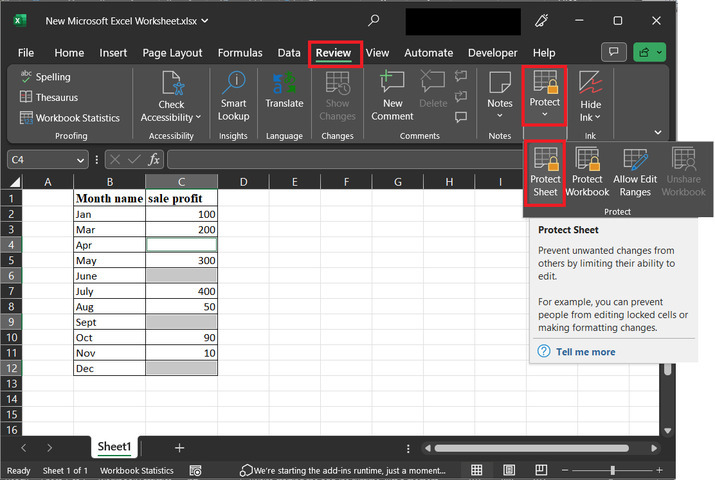This screenshot has height=480, width=715.
Task: Expand the Check Accessibility dropdown
Action: (198, 117)
